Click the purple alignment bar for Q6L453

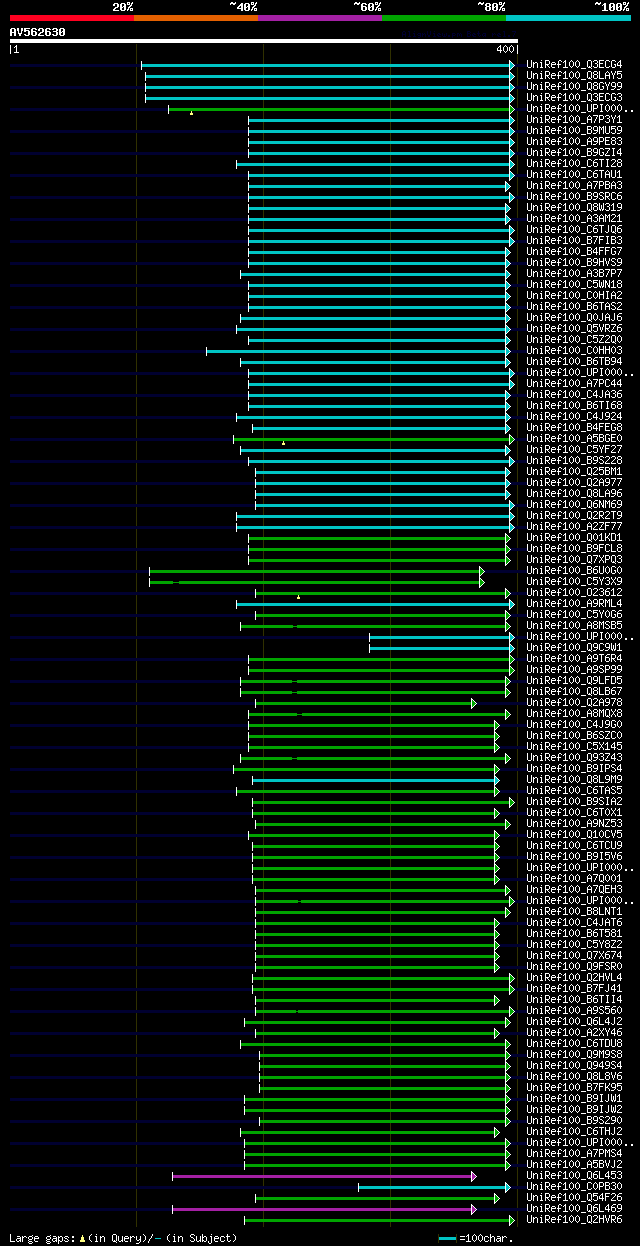[x=324, y=1176]
